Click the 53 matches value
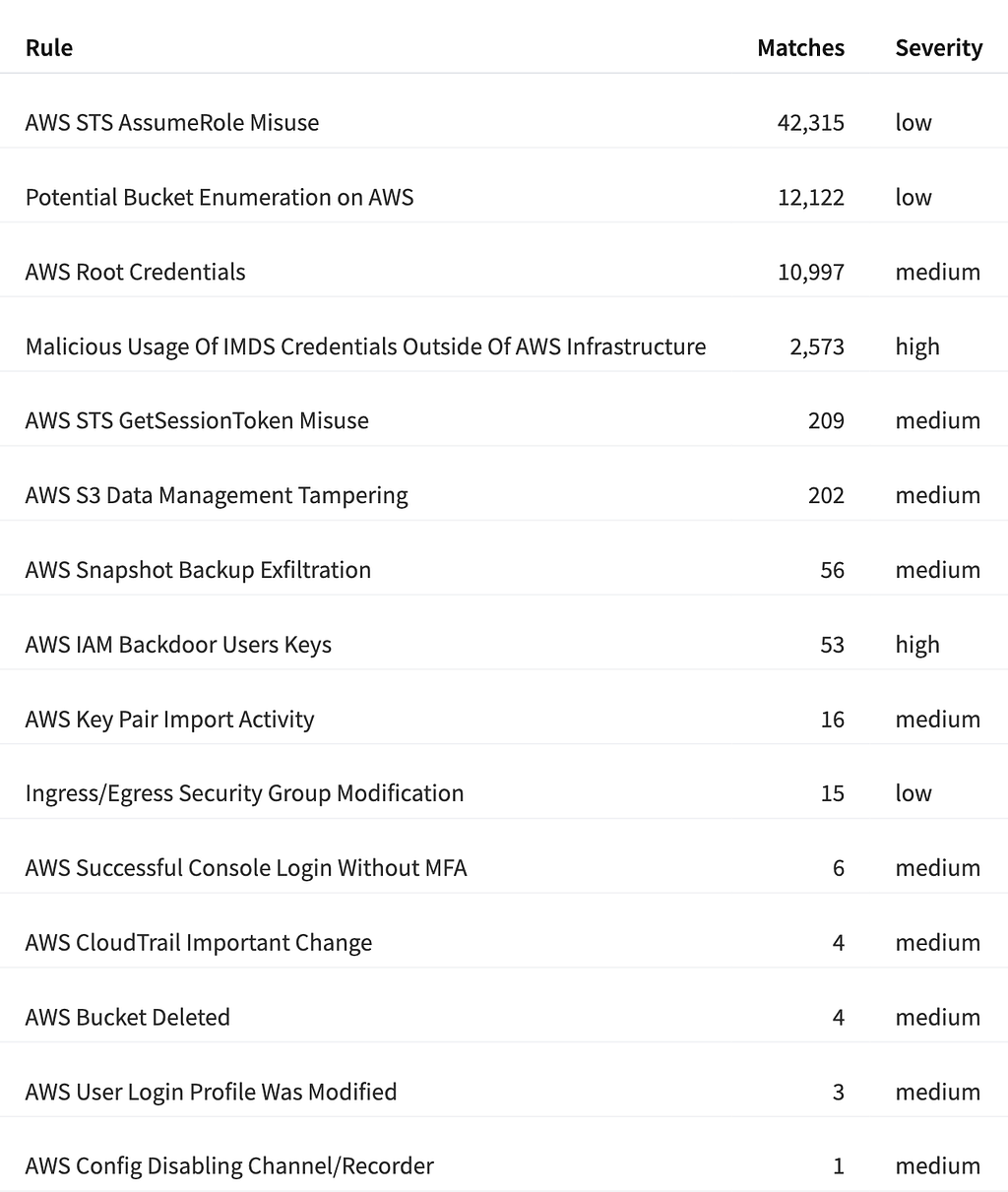The height and width of the screenshot is (1192, 1008). pyautogui.click(x=832, y=645)
